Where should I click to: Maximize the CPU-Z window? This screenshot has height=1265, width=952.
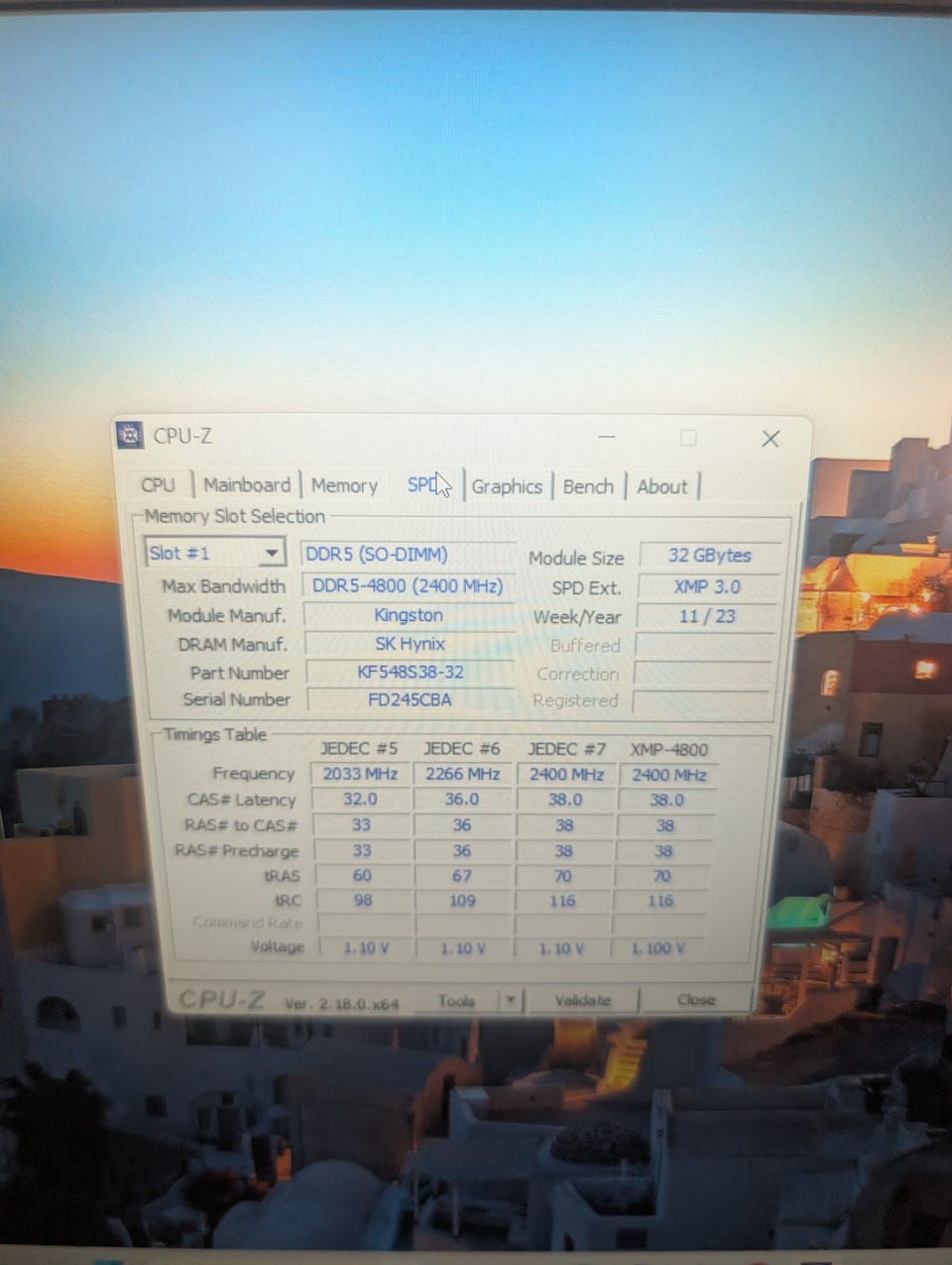coord(687,438)
